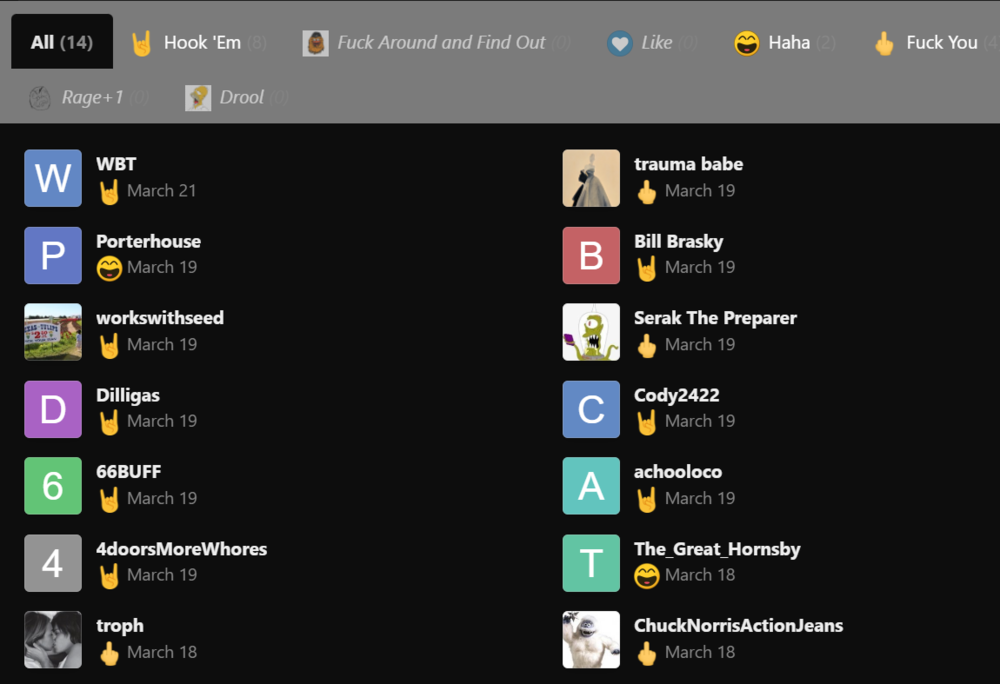1000x684 pixels.
Task: Click workswithseed's profile picture thumbnail
Action: 53,332
